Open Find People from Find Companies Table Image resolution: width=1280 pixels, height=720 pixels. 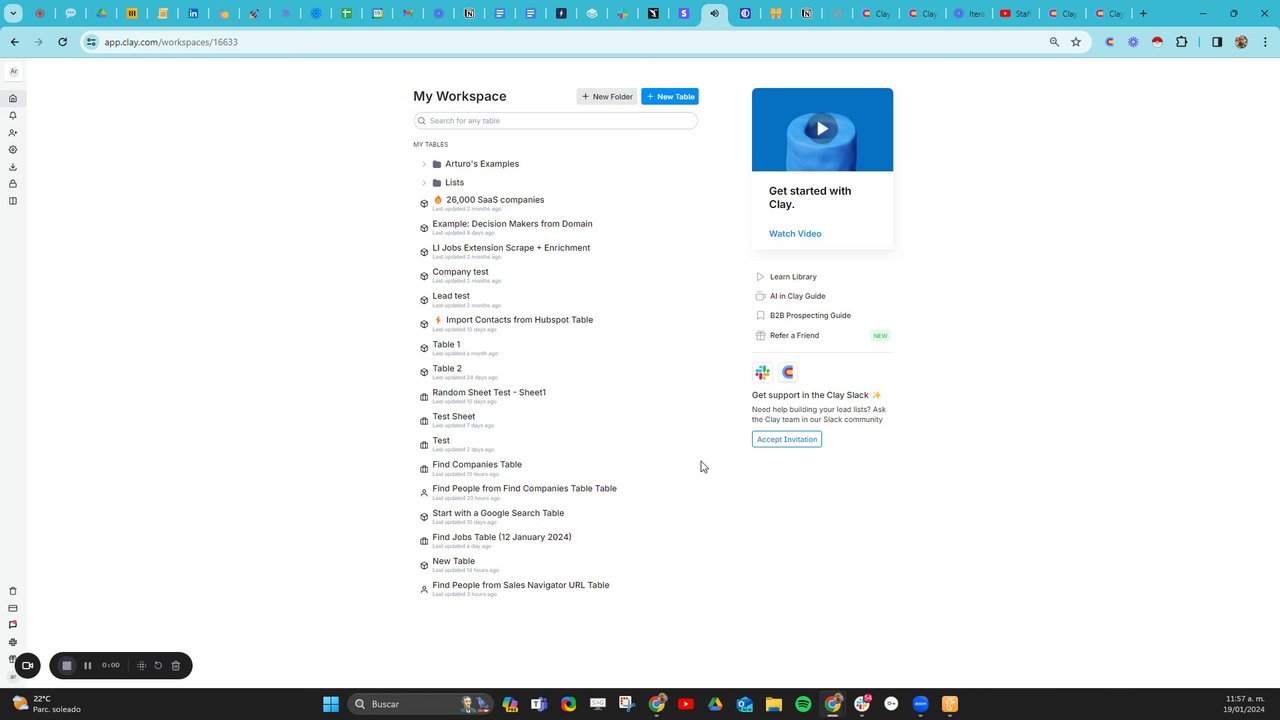[x=524, y=489]
